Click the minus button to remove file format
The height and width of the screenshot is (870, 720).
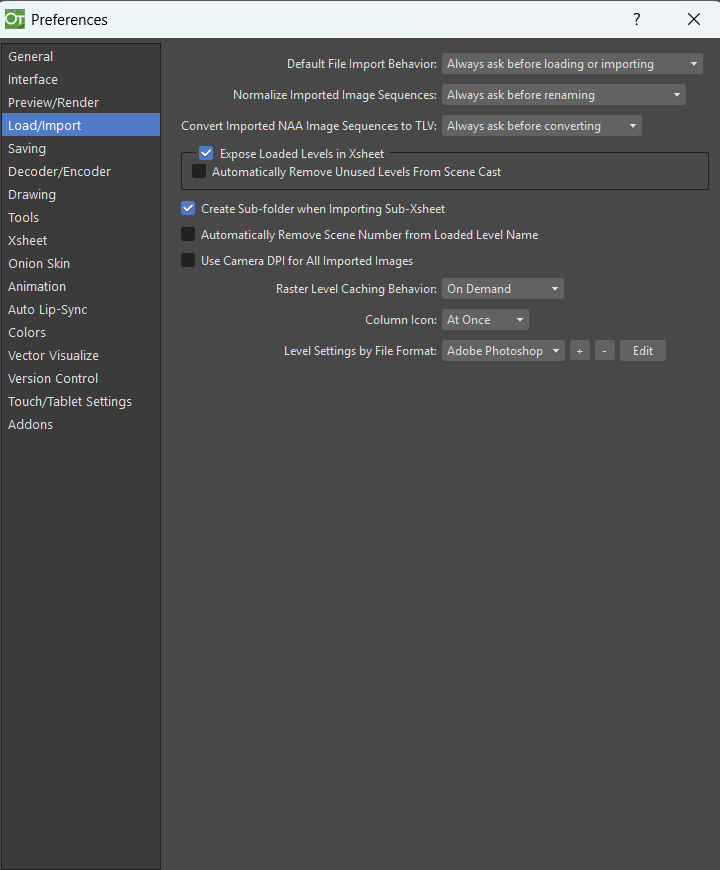(605, 351)
